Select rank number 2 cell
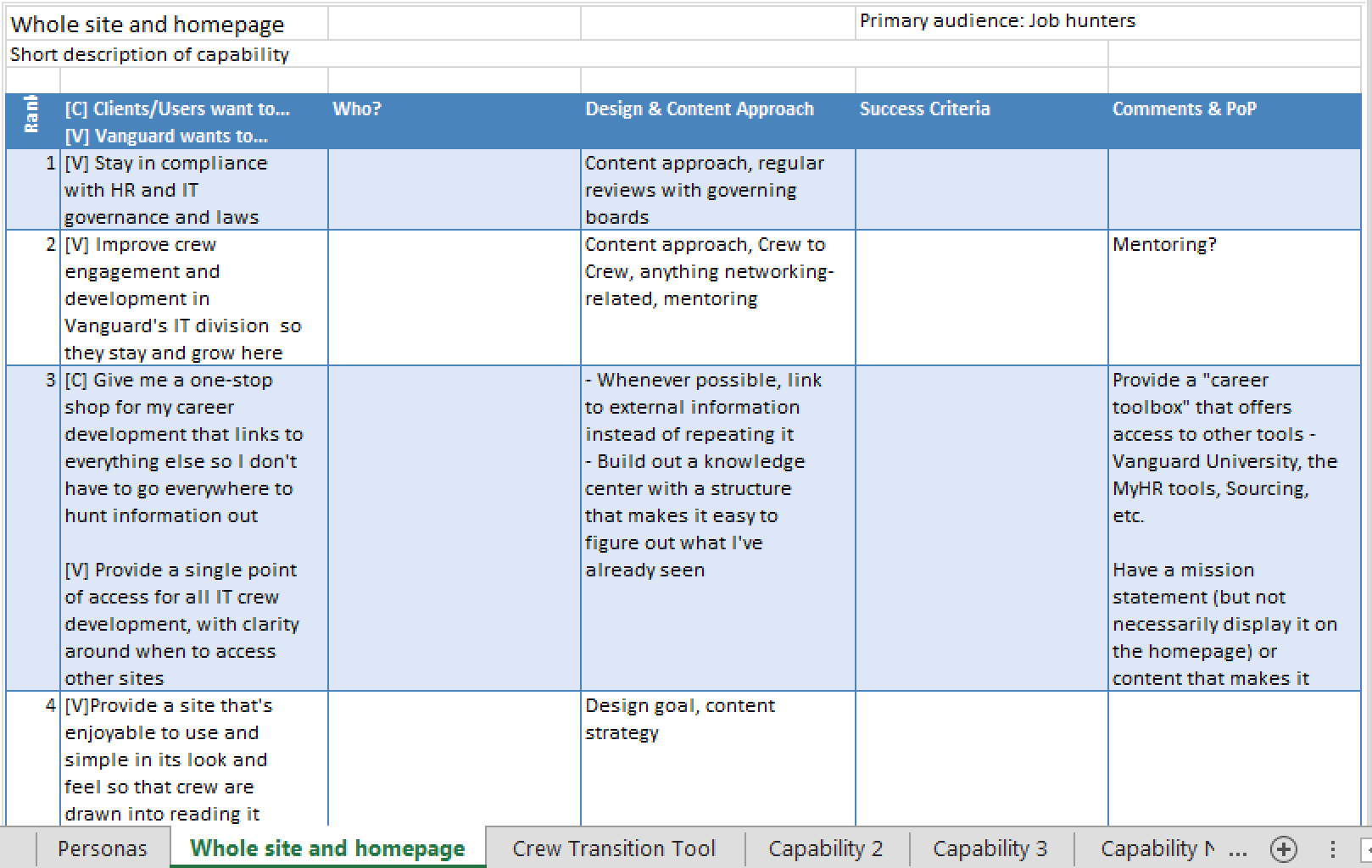Screen dimensions: 1372x868 coord(33,298)
